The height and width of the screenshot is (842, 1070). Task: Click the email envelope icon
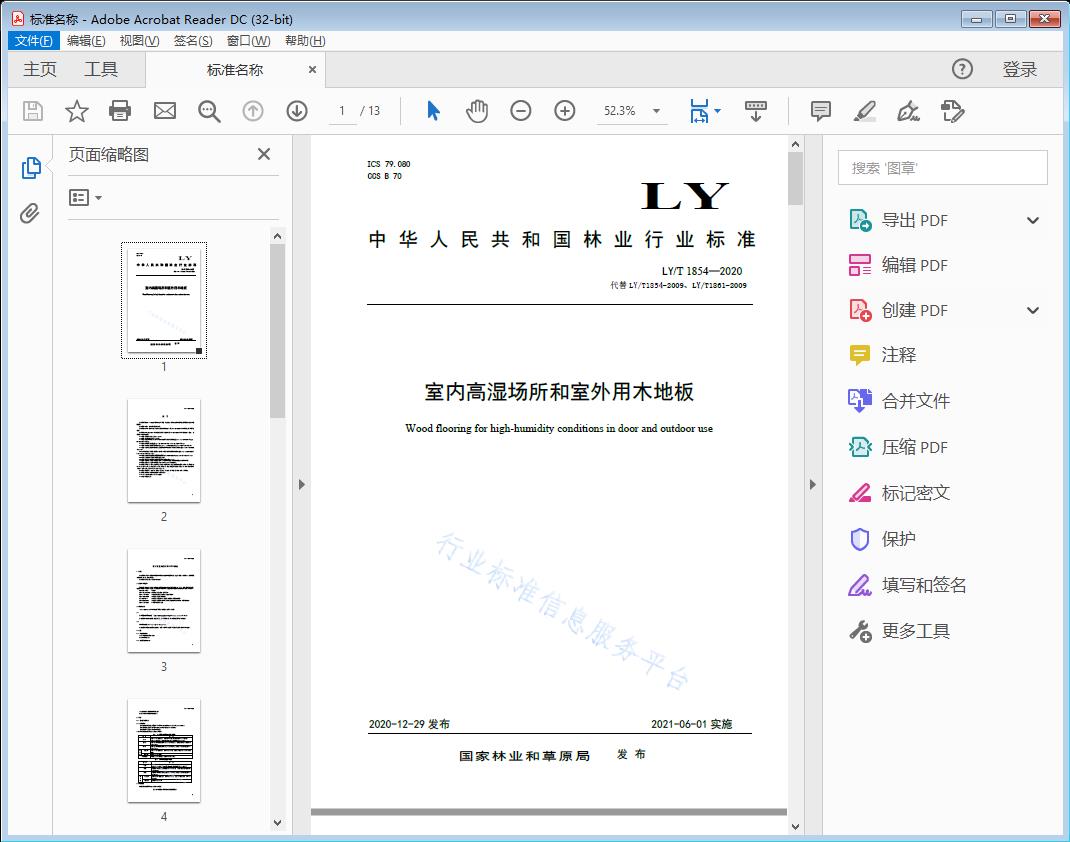[165, 111]
